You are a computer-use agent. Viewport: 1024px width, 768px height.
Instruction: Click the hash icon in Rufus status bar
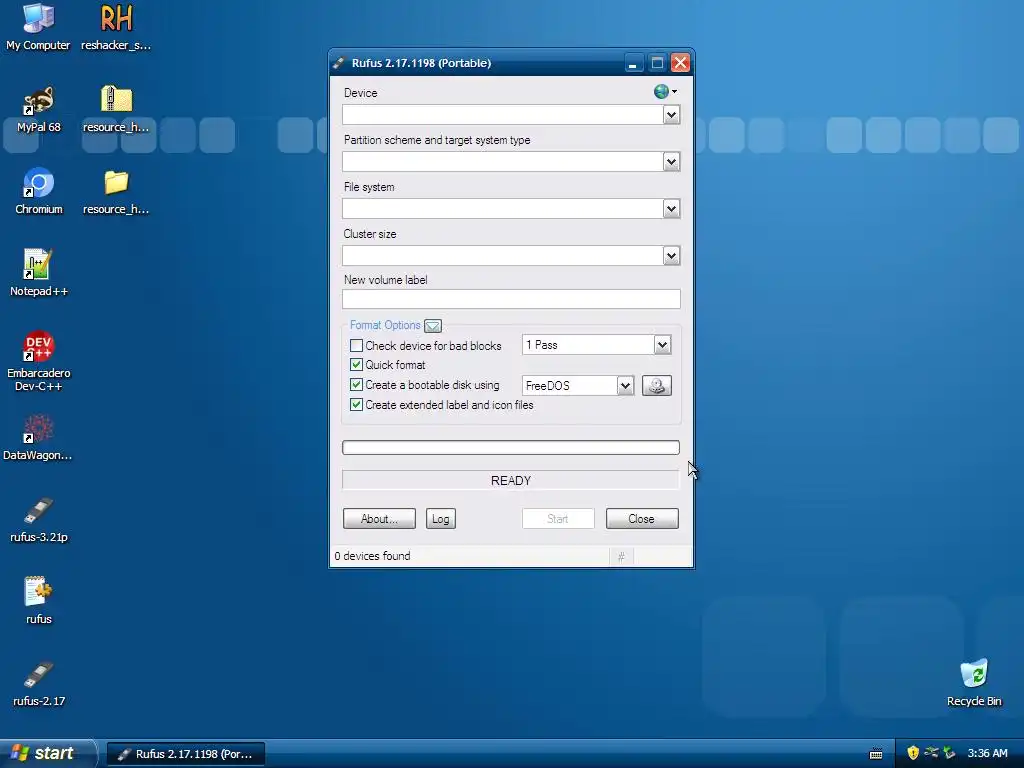621,556
